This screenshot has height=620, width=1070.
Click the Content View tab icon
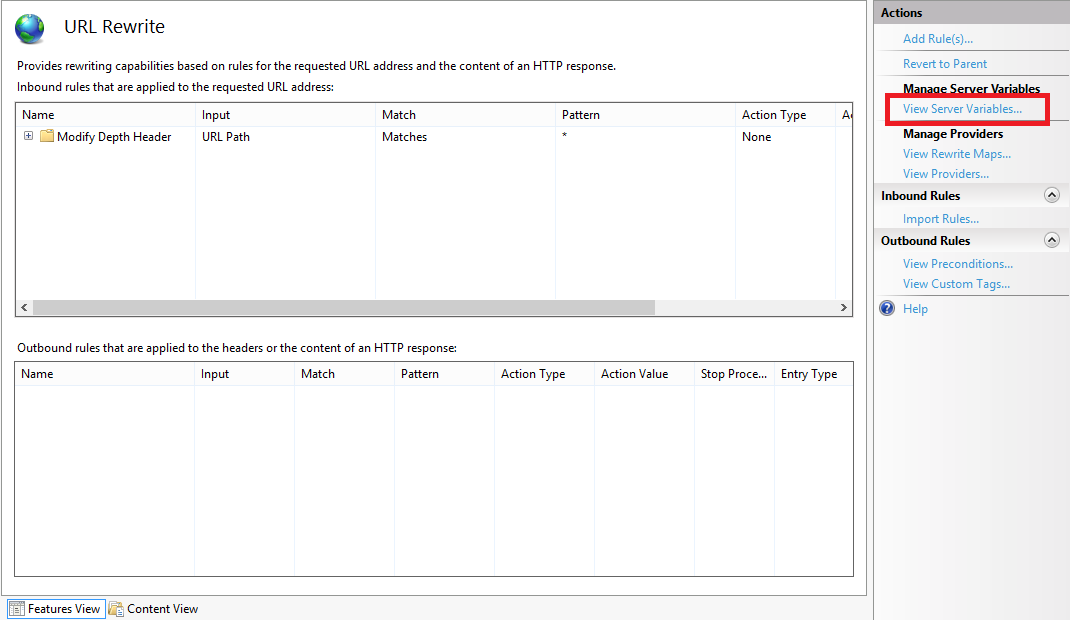[116, 609]
